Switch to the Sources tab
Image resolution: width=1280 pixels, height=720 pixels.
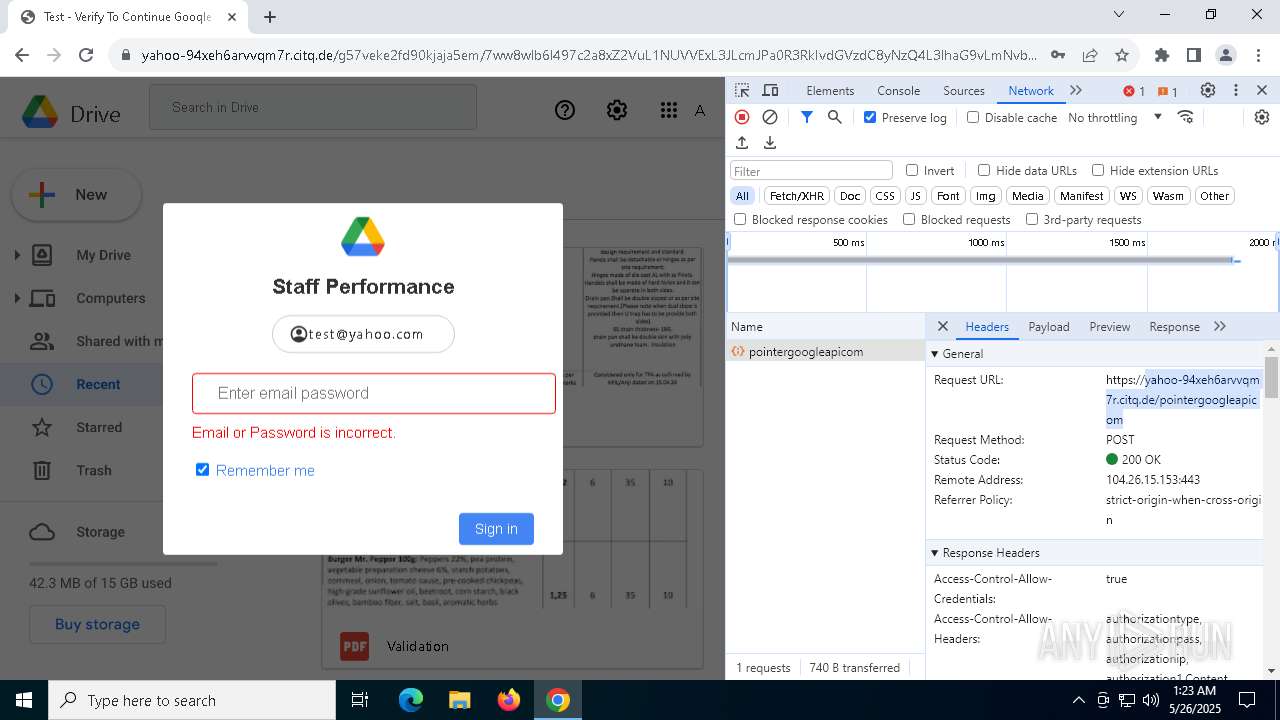[964, 90]
